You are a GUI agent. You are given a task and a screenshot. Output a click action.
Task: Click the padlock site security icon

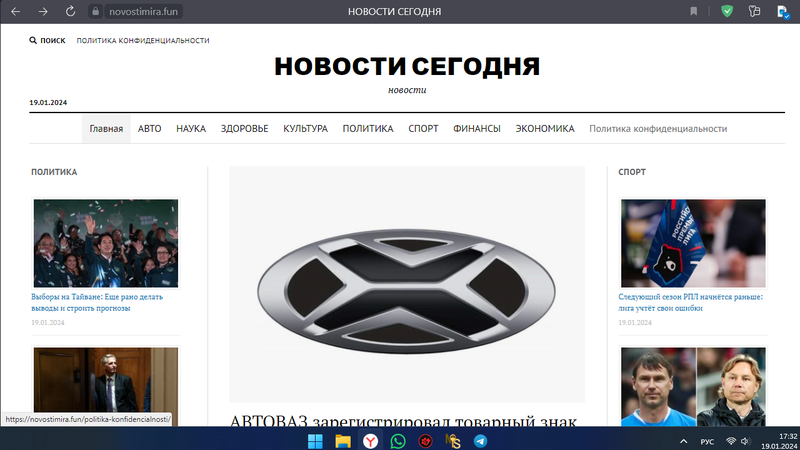[x=95, y=11]
